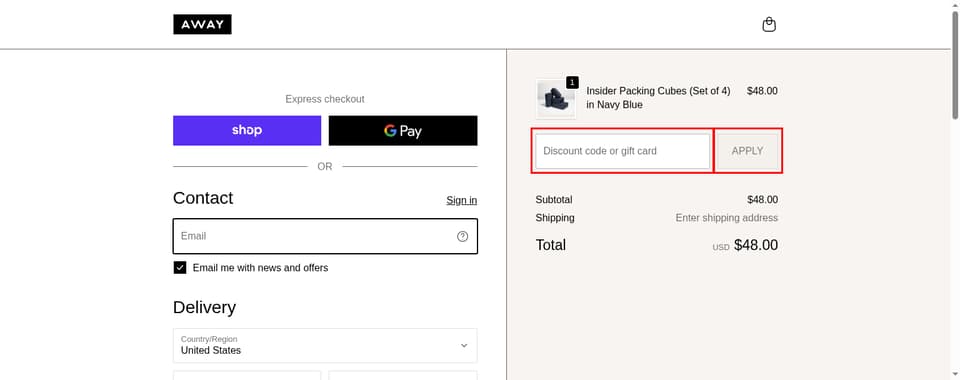Click the Contact heading
Screen dimensions: 960x380
point(203,198)
